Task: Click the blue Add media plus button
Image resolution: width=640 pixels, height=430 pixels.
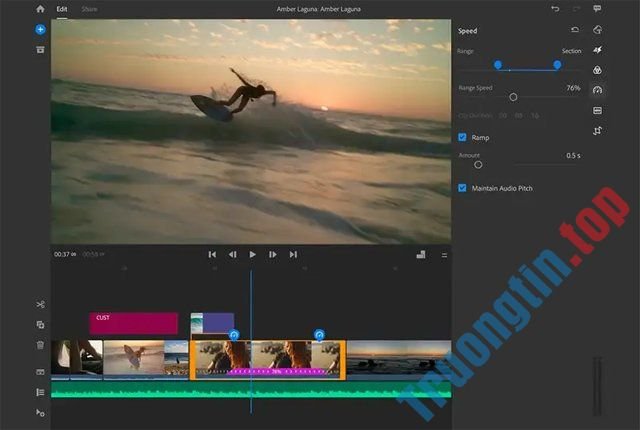Action: [40, 29]
